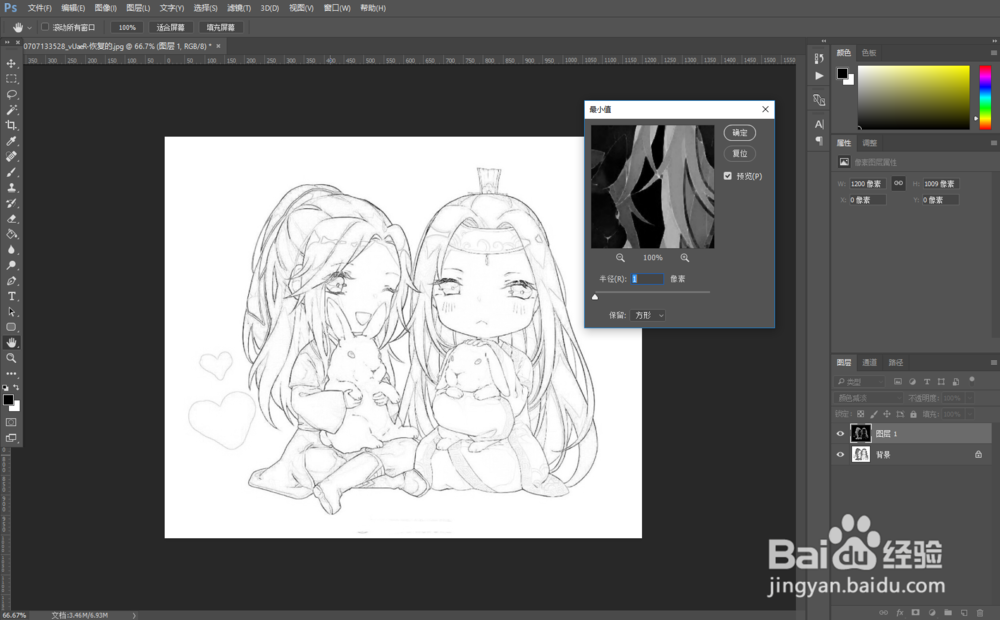Select the Move tool
1000x620 pixels.
[x=11, y=63]
